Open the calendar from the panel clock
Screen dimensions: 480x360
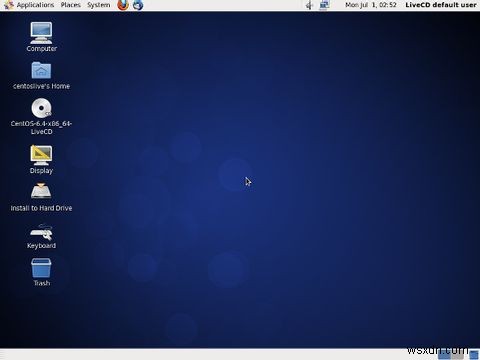point(371,5)
